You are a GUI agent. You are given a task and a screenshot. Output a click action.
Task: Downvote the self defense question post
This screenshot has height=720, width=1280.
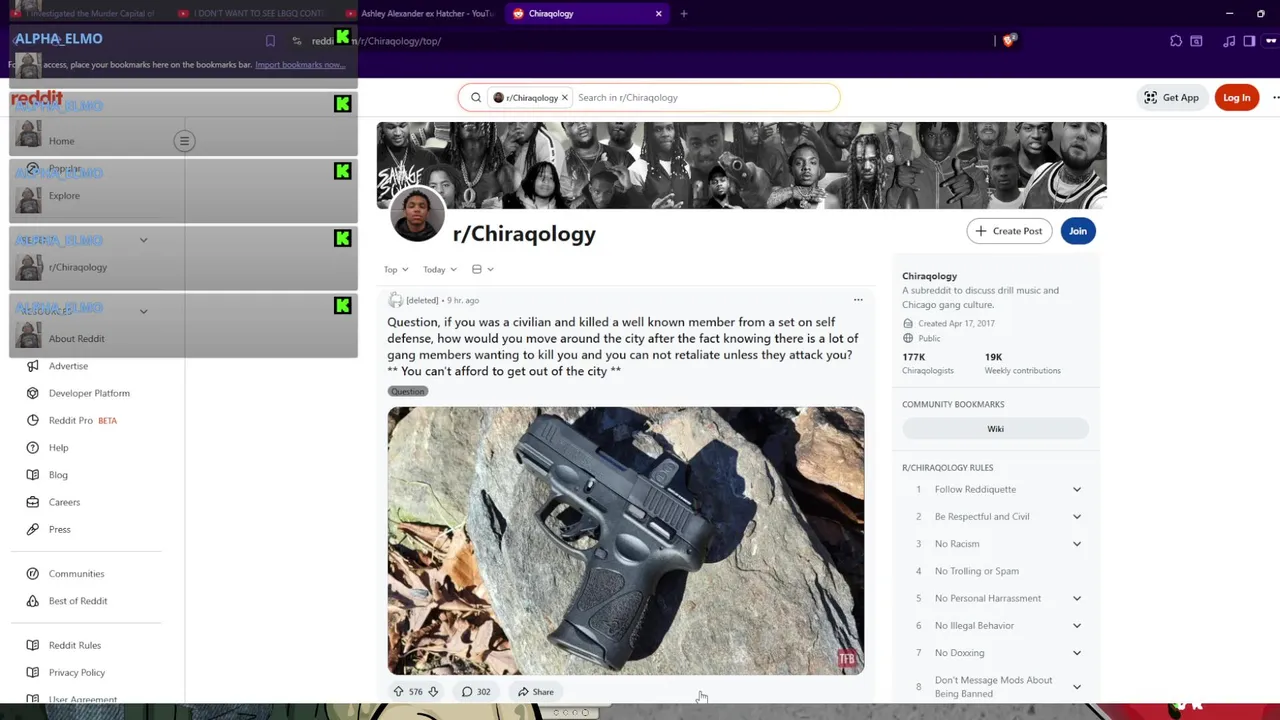tap(433, 692)
